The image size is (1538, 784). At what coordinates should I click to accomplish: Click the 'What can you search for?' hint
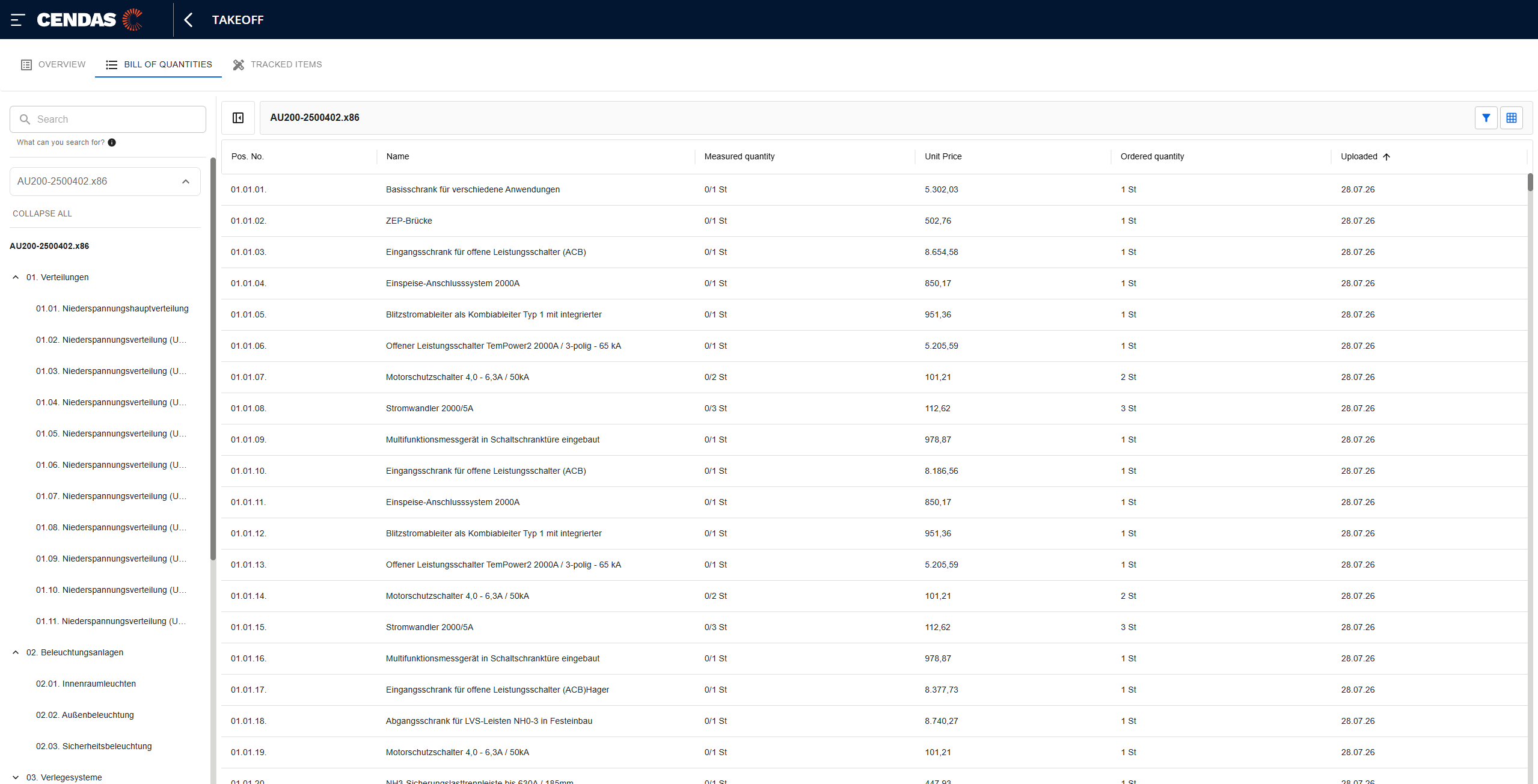[61, 142]
